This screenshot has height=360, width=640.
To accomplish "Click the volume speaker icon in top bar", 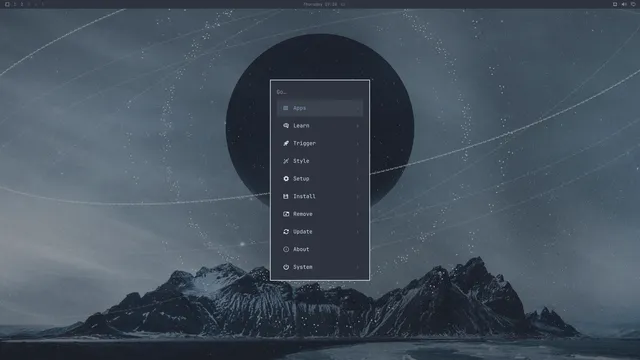I will (x=624, y=4).
